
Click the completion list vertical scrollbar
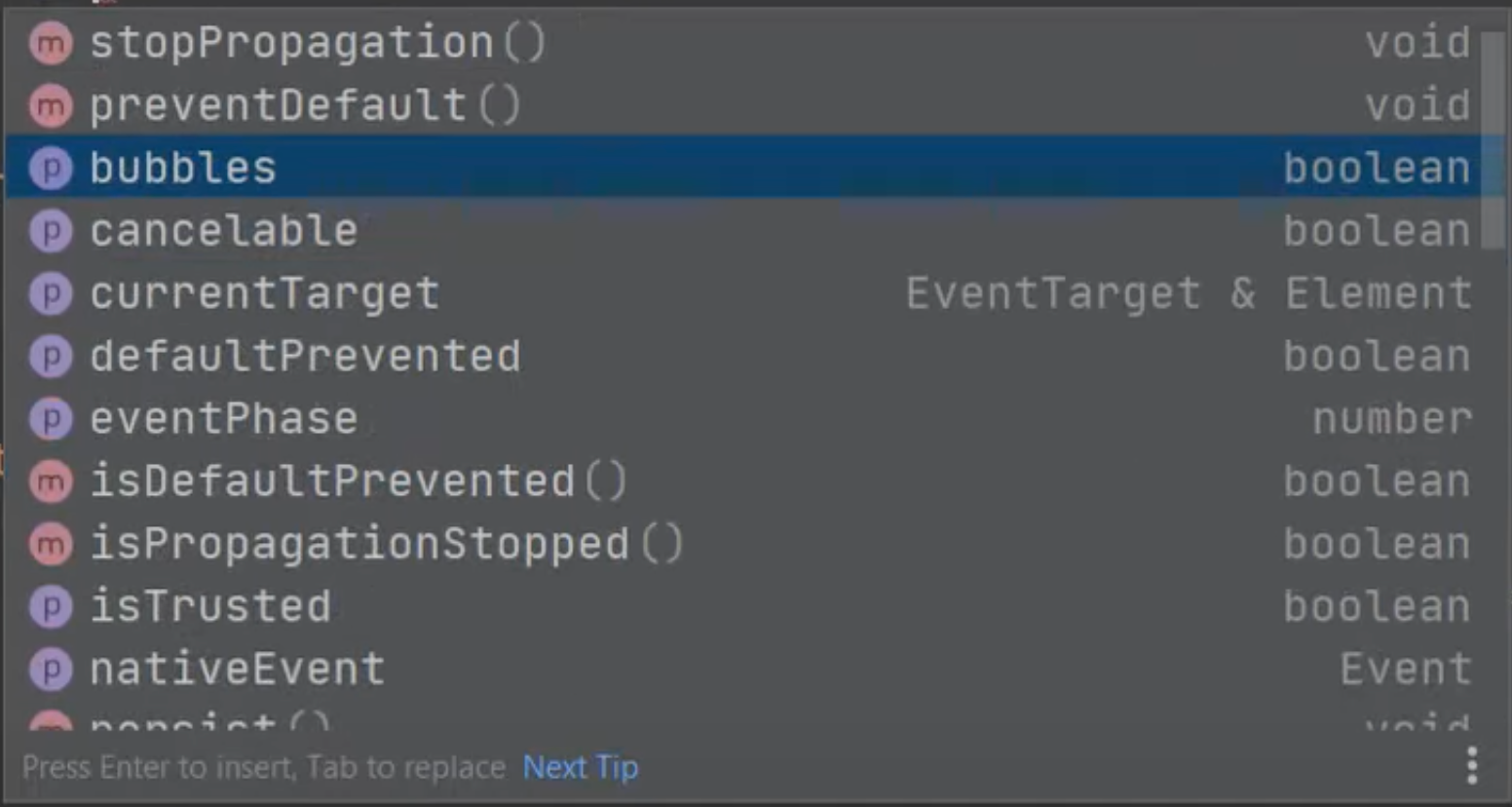1493,141
